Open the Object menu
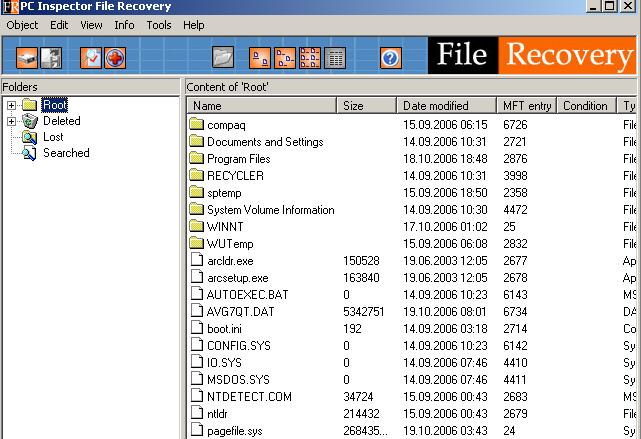Viewport: 641px width, 439px height. 22,25
